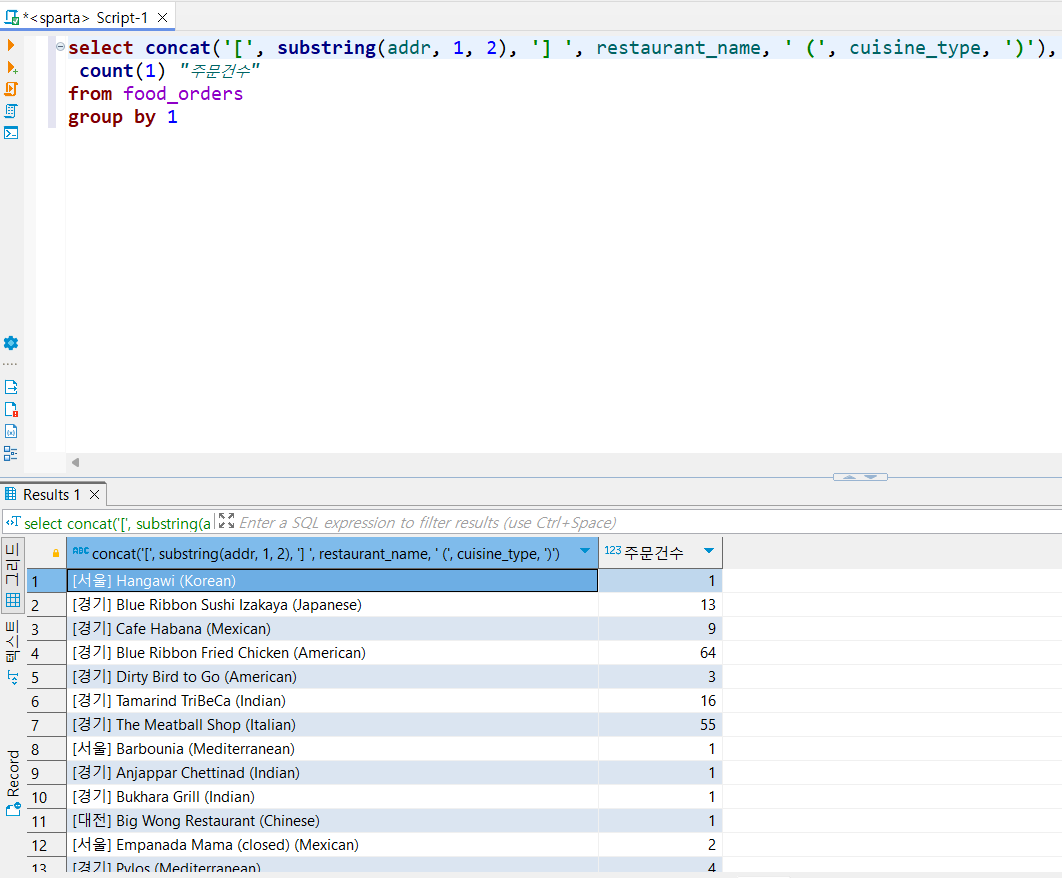The height and width of the screenshot is (878, 1062).
Task: Select order count value 55
Action: [660, 725]
